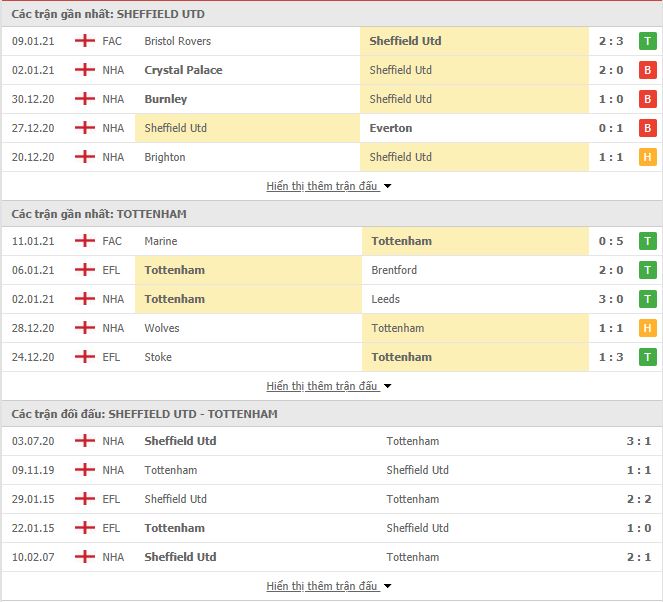Viewport: 663px width, 602px height.
Task: Click the 0 : 5 score of Marine vs Tottenham
Action: [x=611, y=241]
